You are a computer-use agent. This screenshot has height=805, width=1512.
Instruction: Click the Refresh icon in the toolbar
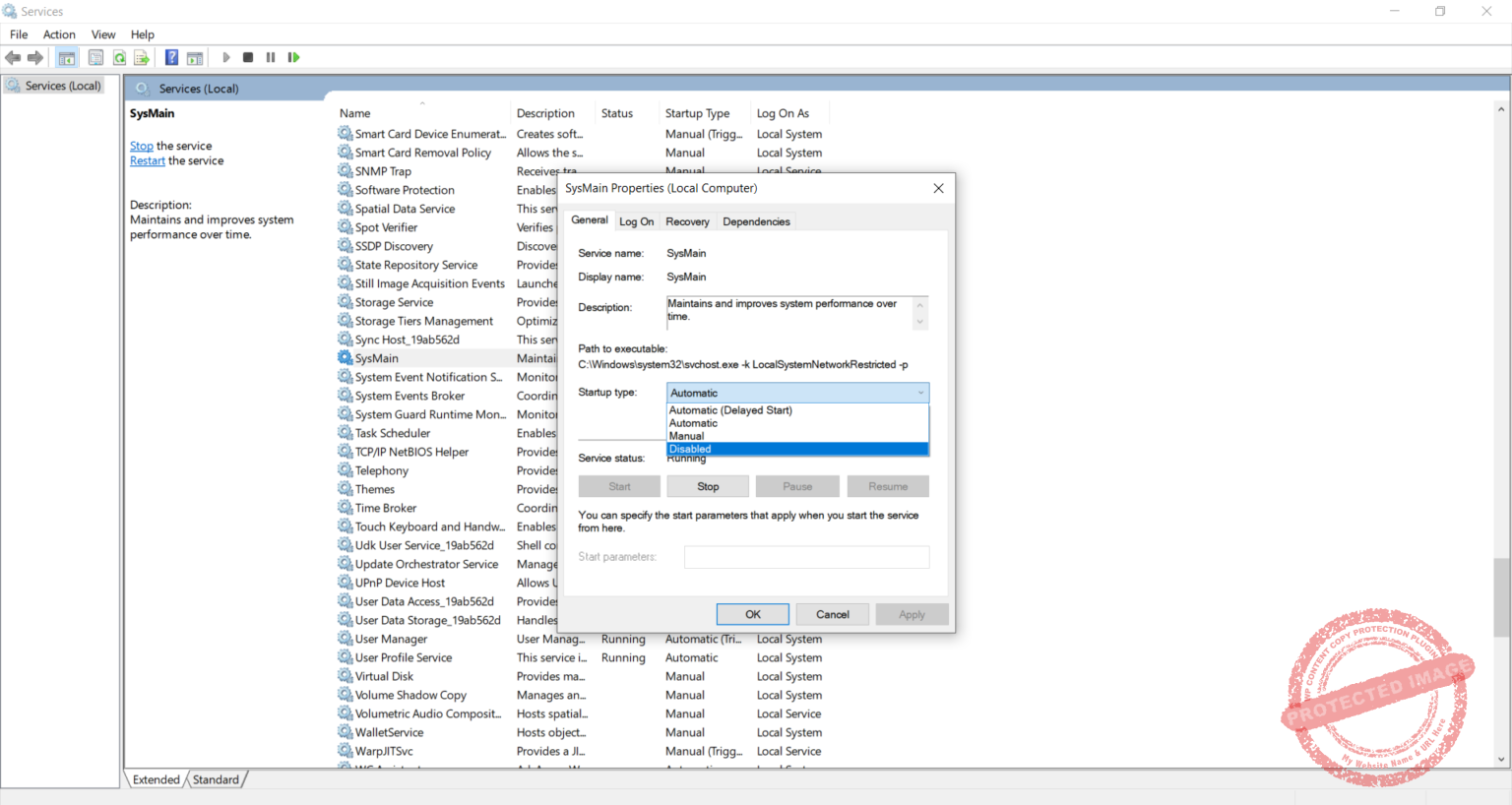click(119, 56)
